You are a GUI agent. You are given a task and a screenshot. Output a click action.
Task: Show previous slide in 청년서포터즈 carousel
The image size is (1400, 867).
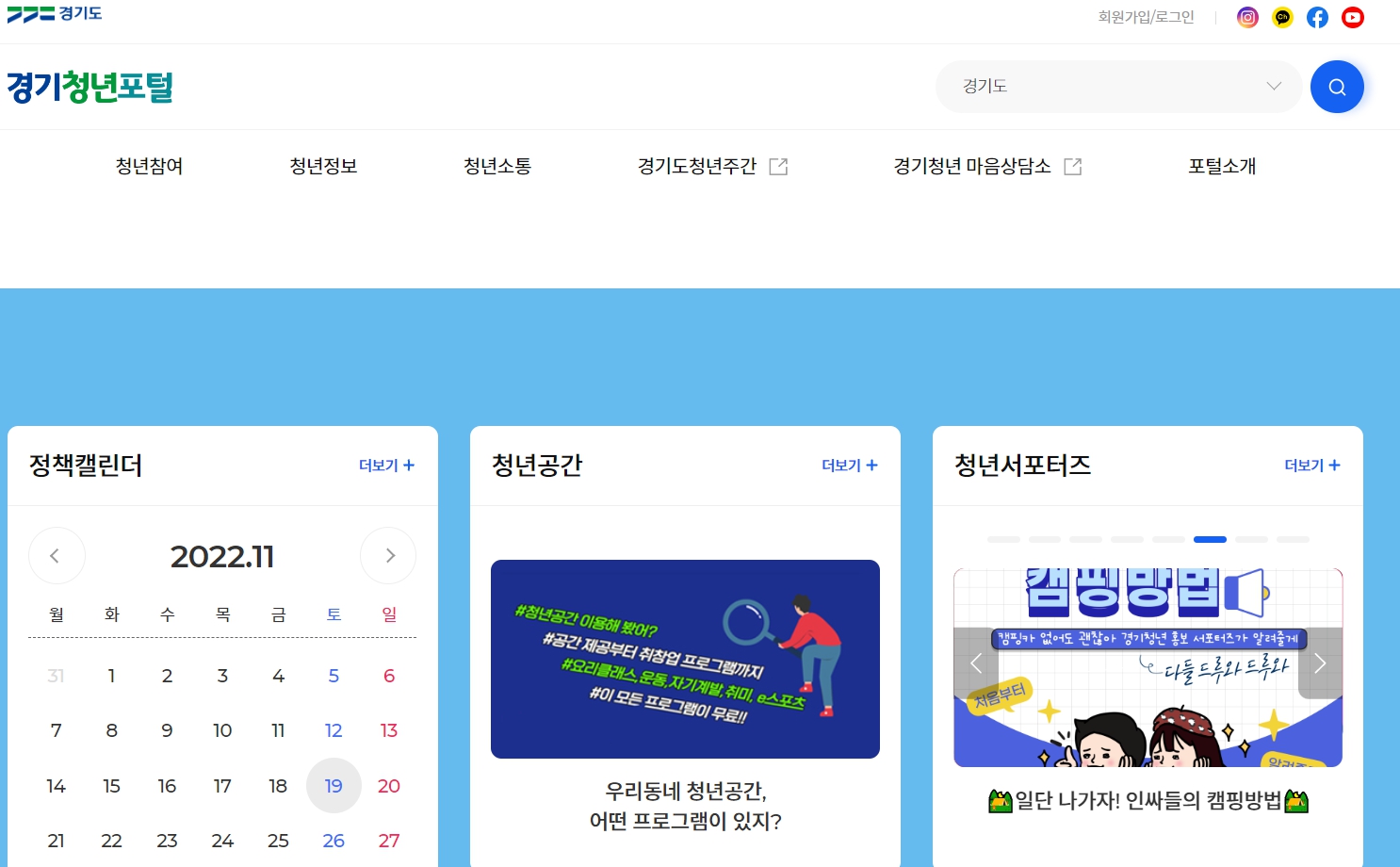pos(976,663)
